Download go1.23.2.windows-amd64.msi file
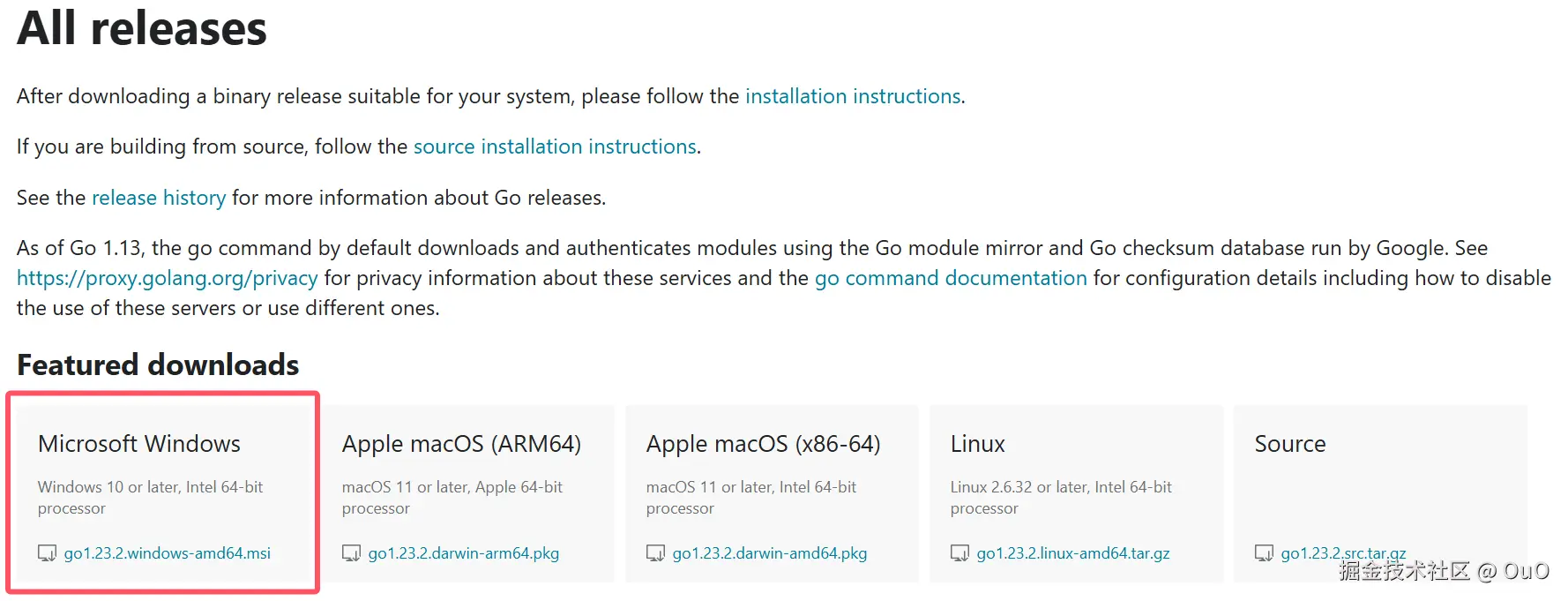The width and height of the screenshot is (1568, 601). pos(168,553)
